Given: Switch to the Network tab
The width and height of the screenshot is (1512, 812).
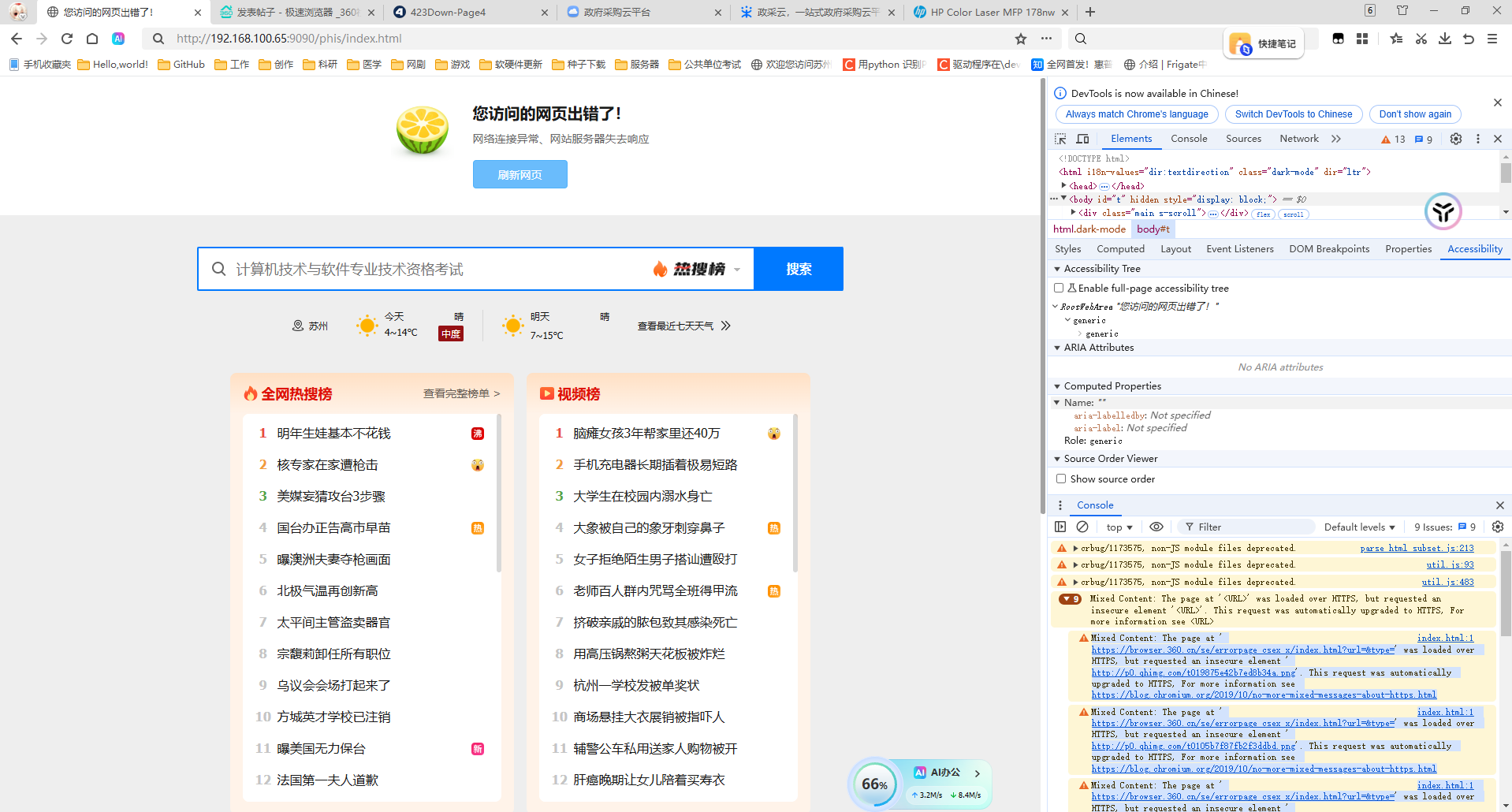Looking at the screenshot, I should tap(1299, 139).
